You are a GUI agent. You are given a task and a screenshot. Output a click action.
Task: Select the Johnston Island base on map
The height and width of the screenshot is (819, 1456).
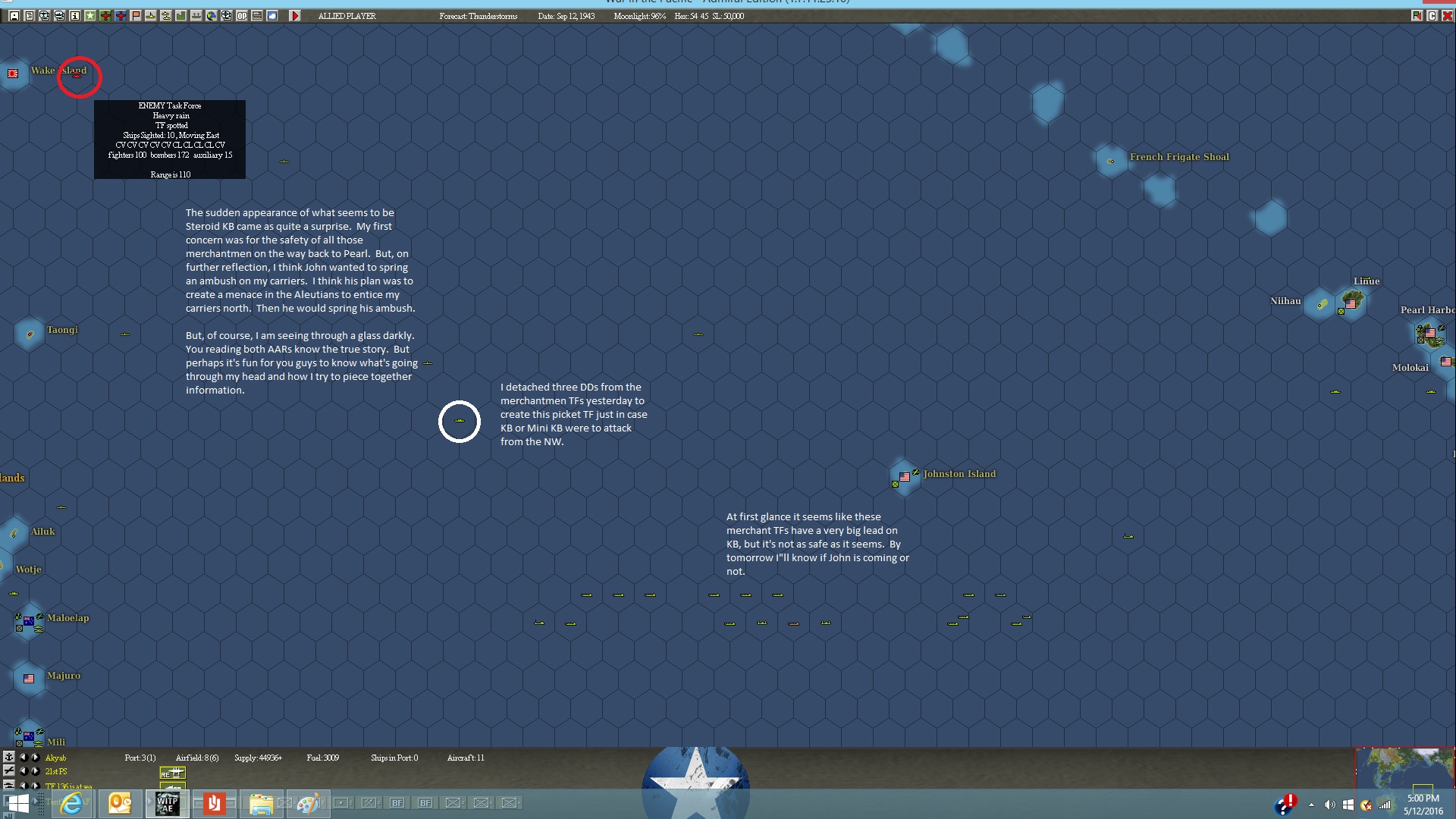pos(904,477)
